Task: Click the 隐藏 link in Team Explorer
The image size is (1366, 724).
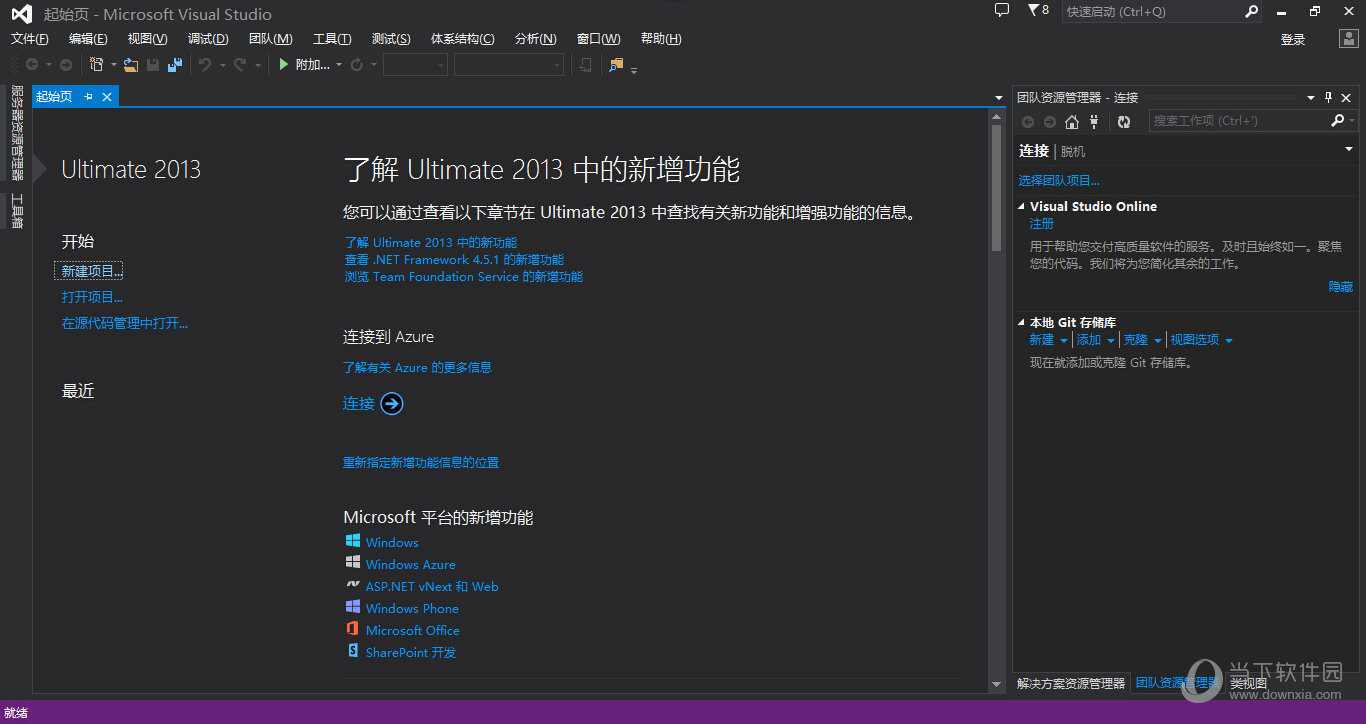Action: 1341,287
